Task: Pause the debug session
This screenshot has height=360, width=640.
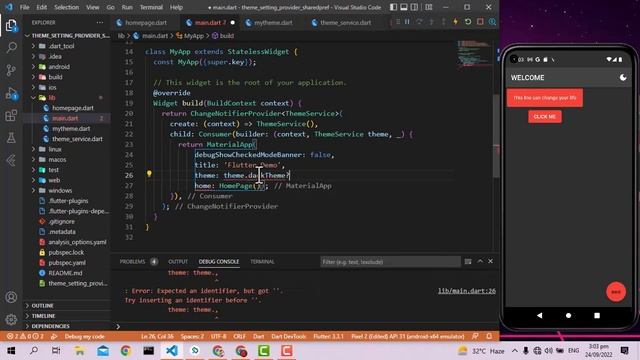Action: (x=407, y=22)
